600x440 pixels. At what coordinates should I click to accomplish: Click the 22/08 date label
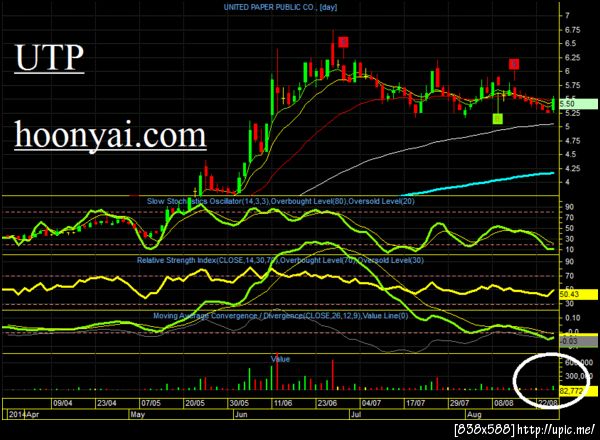coord(548,403)
